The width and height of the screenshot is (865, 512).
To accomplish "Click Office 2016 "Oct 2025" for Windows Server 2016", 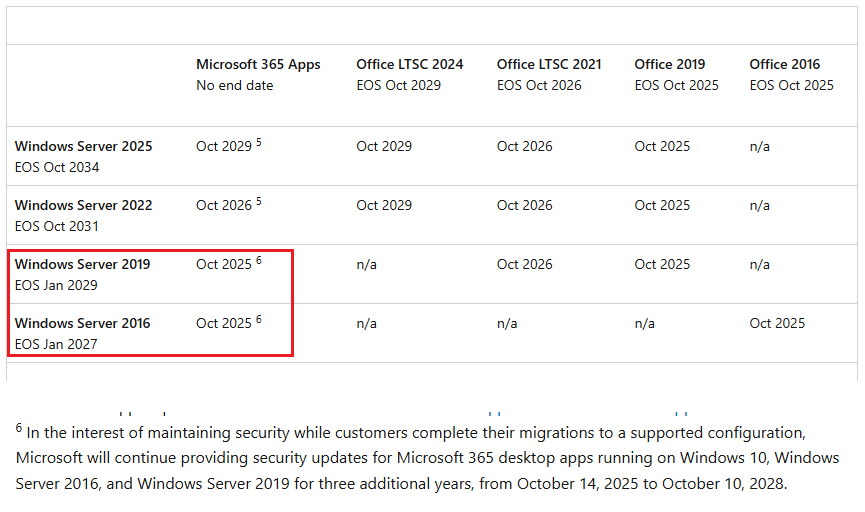I will 777,323.
